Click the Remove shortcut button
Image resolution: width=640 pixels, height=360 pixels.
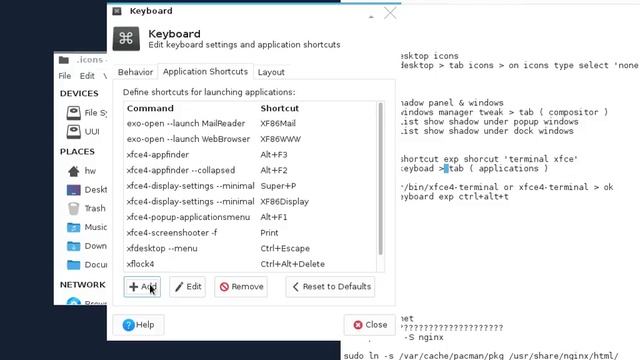point(241,287)
